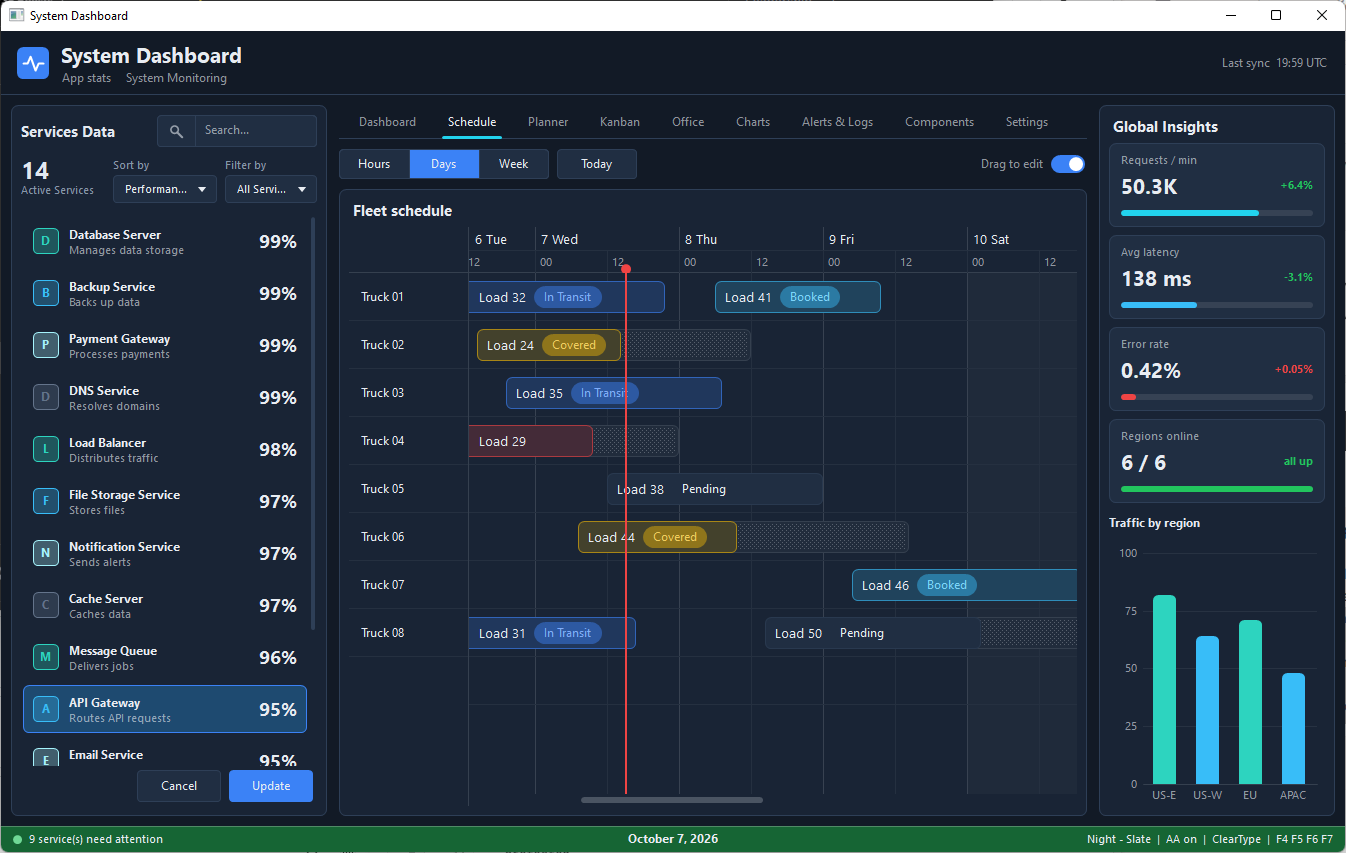Click the Payment Gateway P icon
Viewport: 1346px width, 853px height.
(x=46, y=345)
